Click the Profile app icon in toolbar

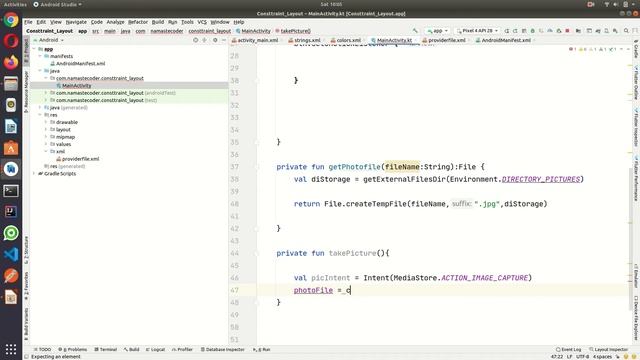[x=550, y=31]
